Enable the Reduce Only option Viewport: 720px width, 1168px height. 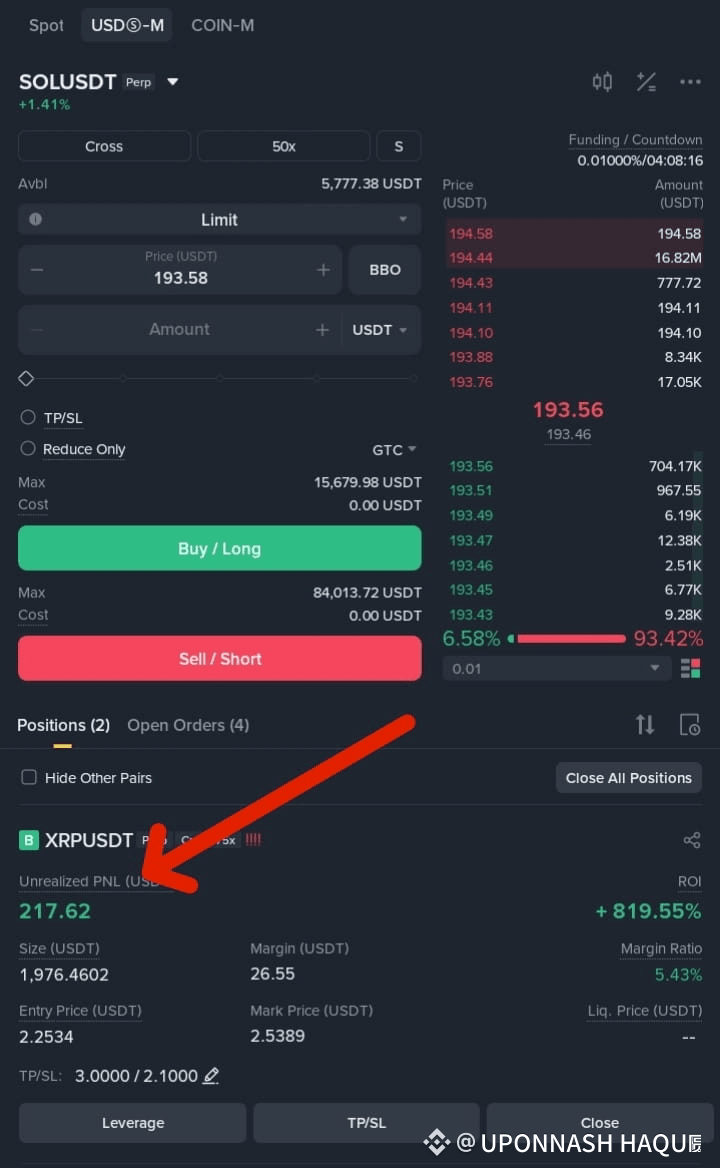point(28,448)
